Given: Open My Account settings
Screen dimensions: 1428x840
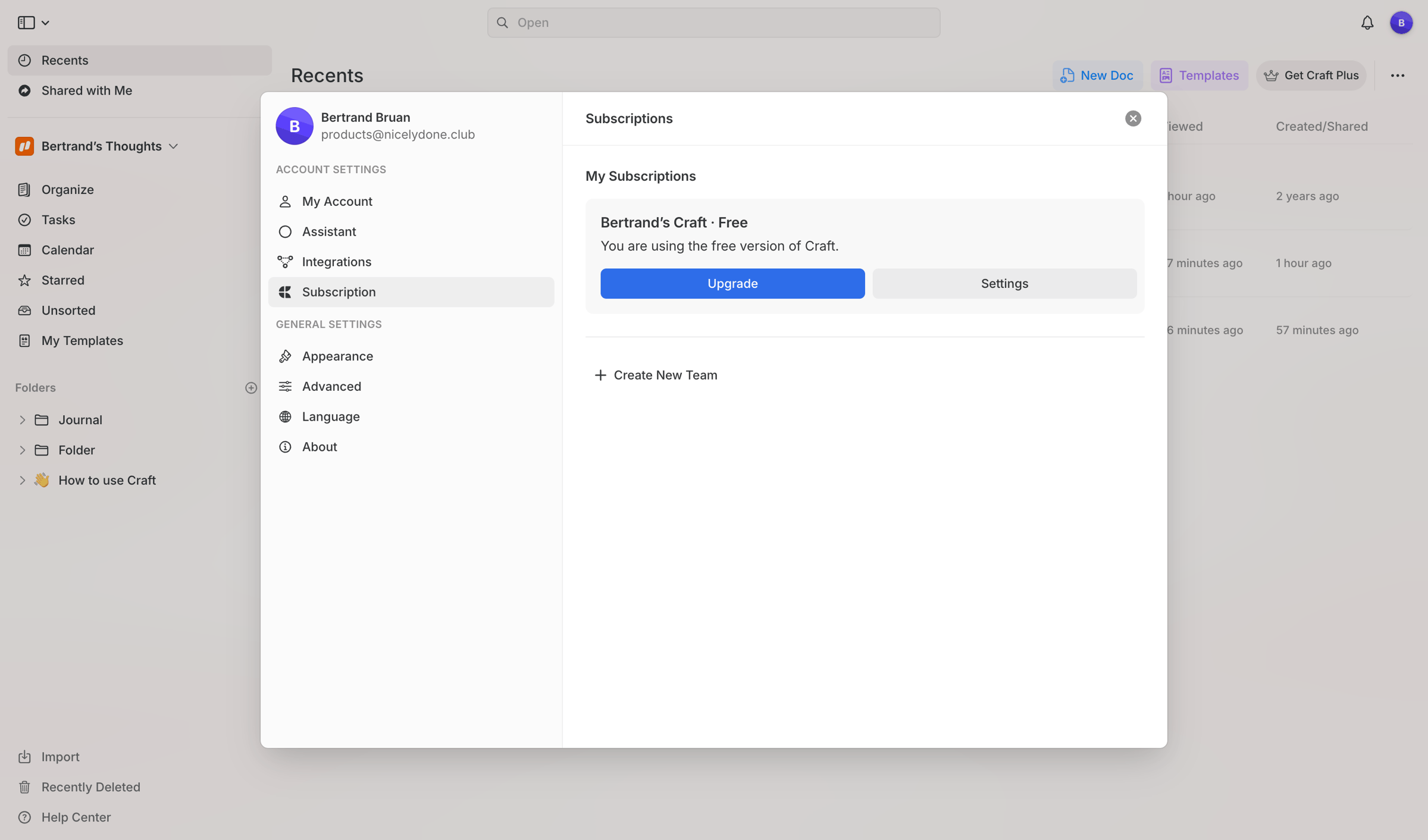Looking at the screenshot, I should [x=411, y=202].
